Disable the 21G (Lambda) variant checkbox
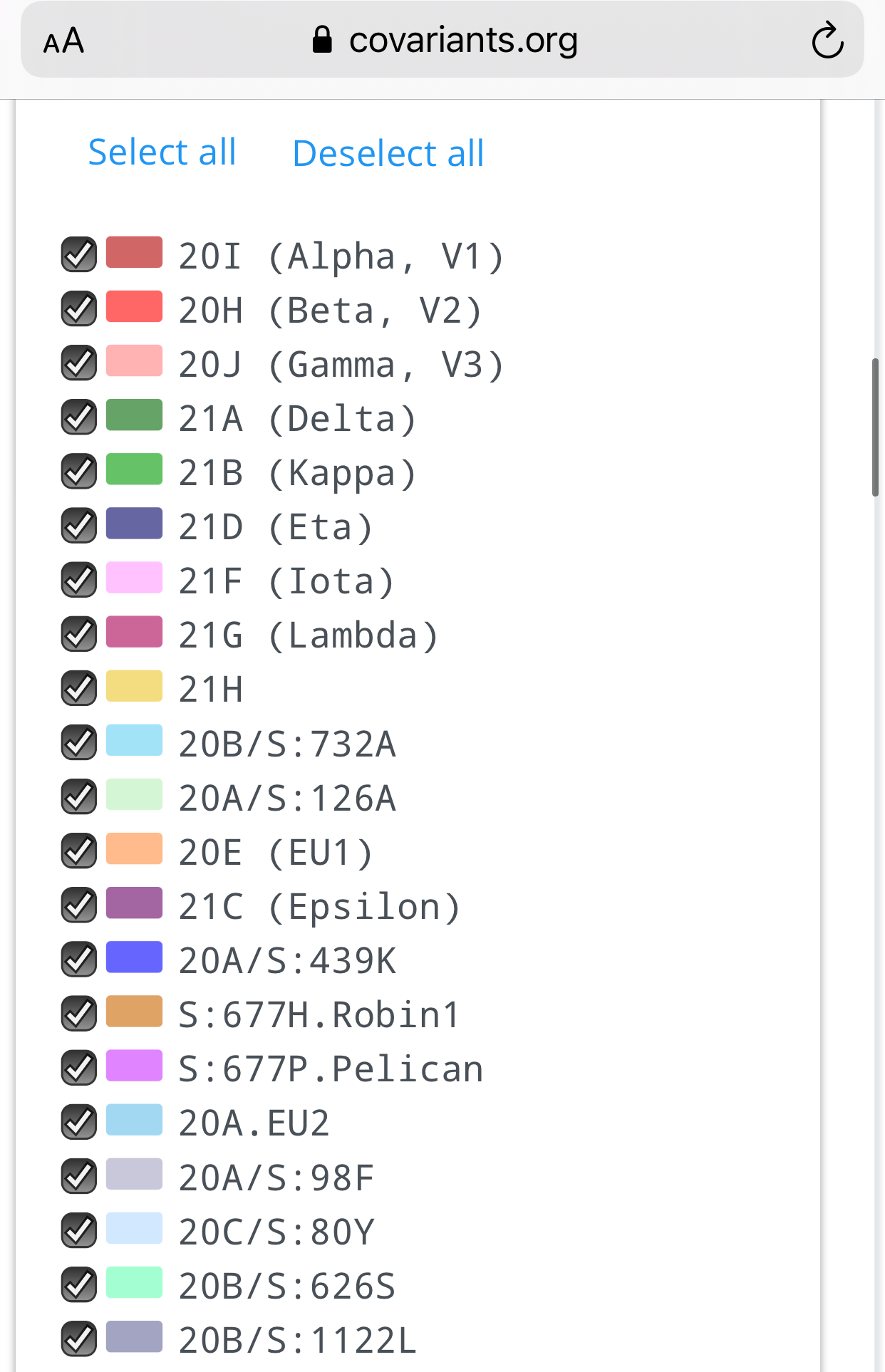 [x=79, y=633]
